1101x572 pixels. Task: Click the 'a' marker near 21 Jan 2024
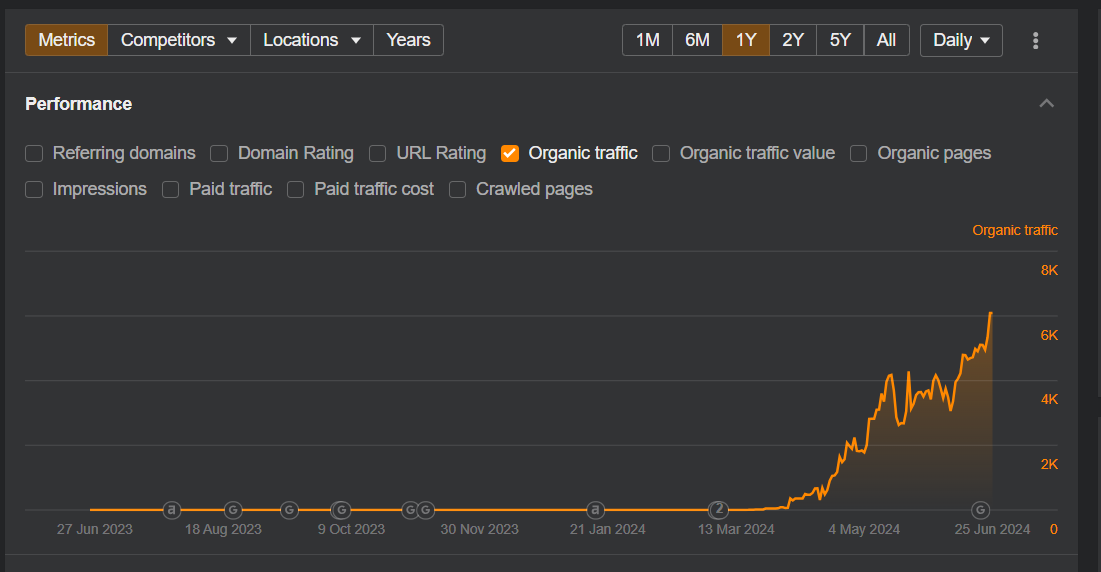(x=595, y=510)
